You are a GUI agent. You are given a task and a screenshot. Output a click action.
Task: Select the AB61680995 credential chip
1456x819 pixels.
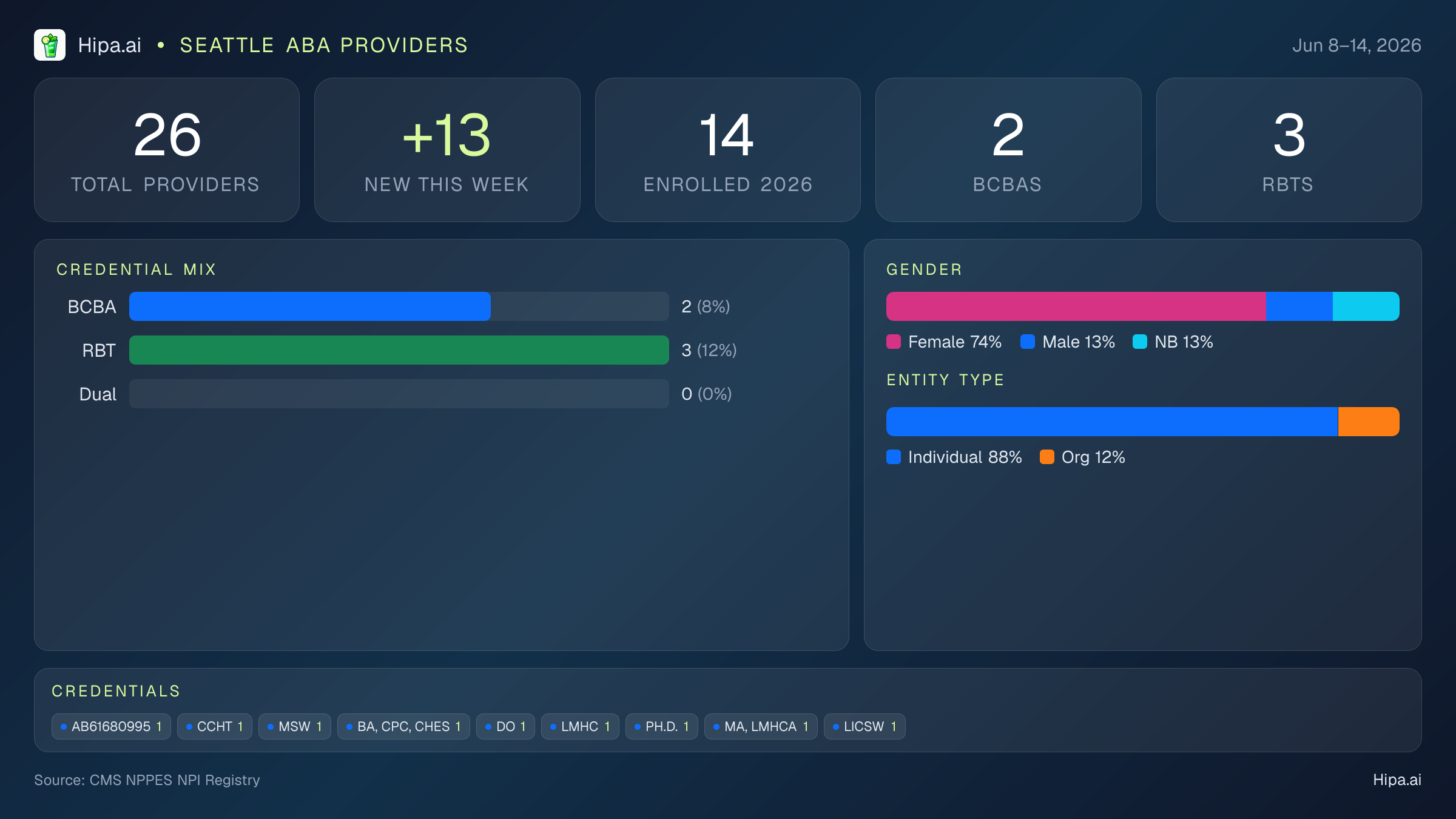point(111,726)
